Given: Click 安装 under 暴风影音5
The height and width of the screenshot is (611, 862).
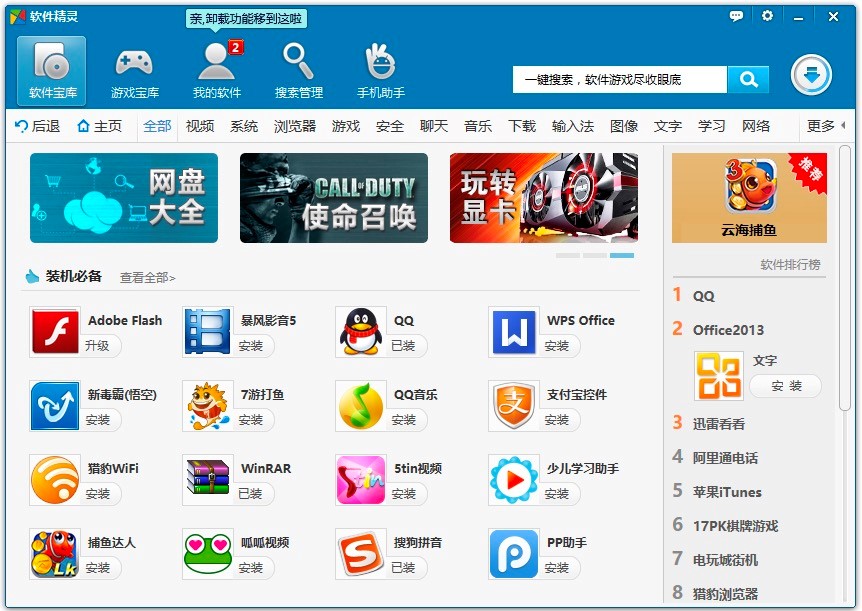Looking at the screenshot, I should coord(251,345).
